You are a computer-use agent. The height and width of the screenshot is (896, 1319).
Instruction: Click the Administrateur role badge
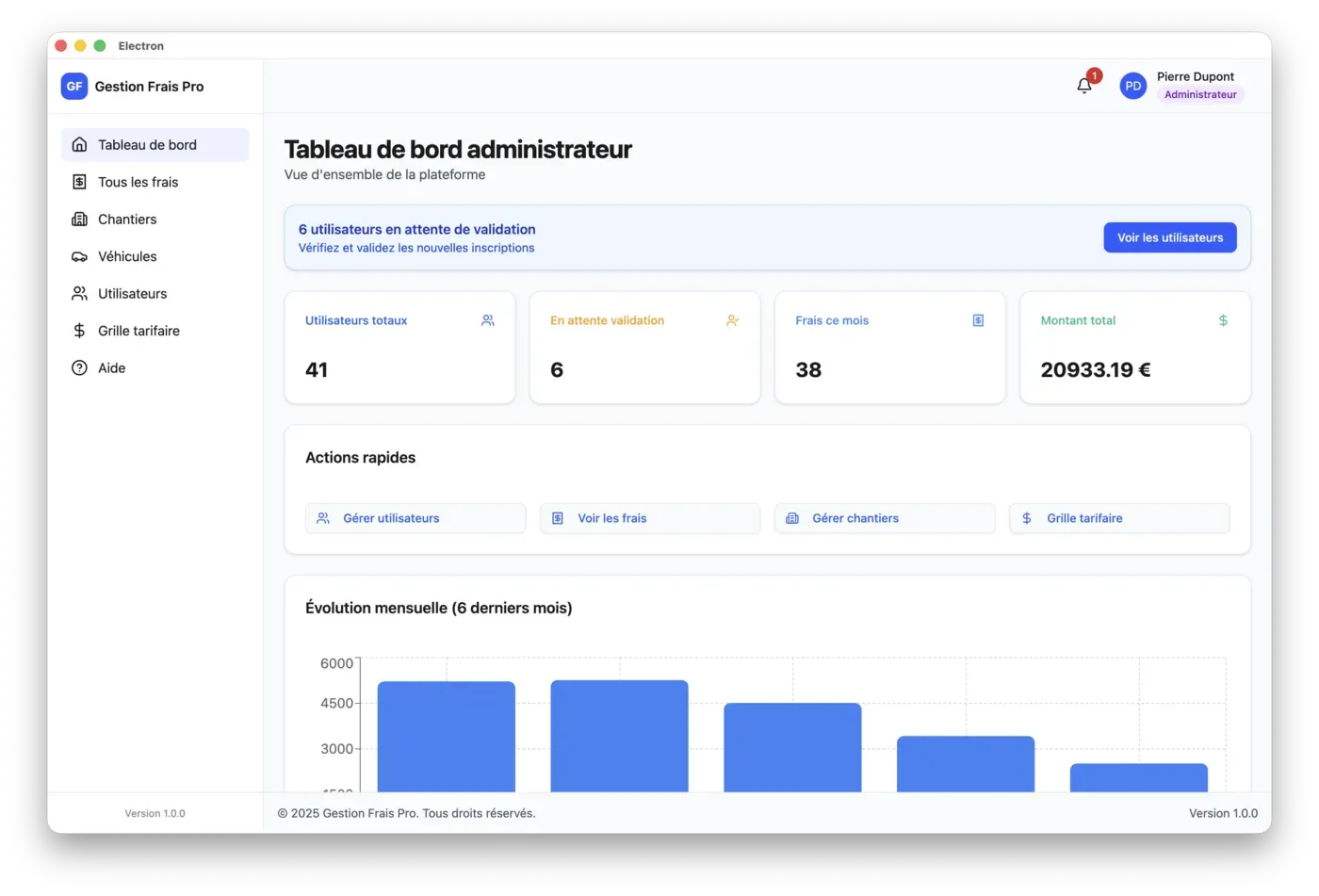(1200, 95)
